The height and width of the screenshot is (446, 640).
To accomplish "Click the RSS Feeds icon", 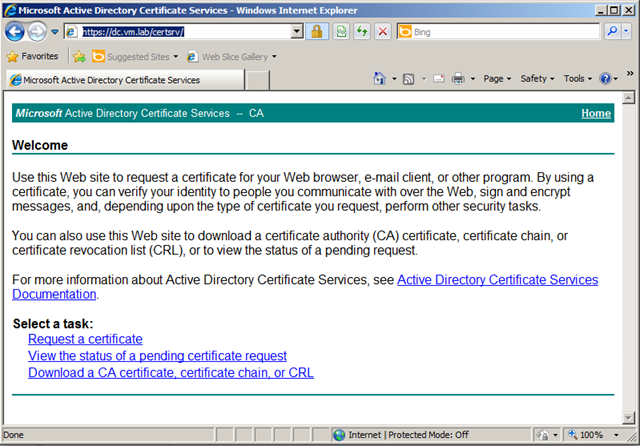I will tap(409, 79).
